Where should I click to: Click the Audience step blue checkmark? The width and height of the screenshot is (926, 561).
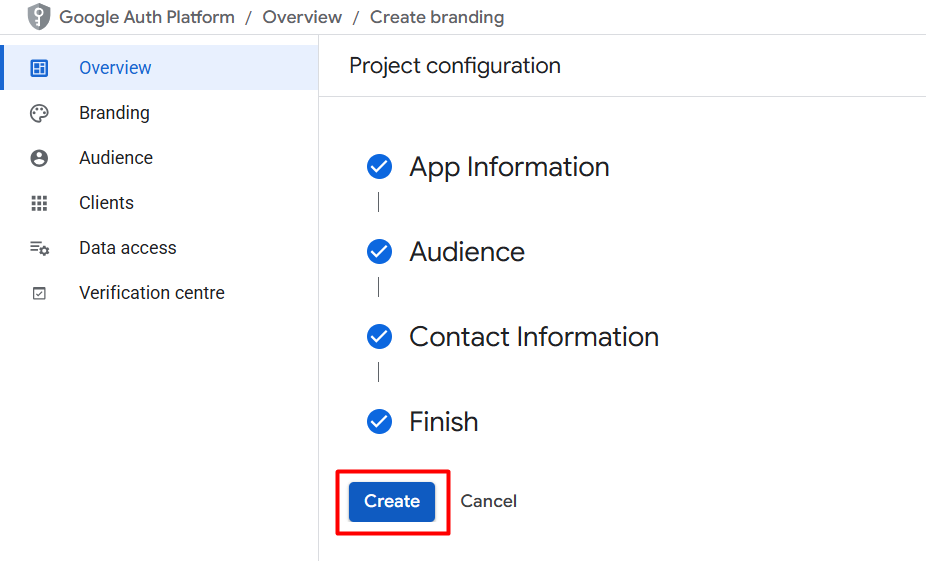pos(379,252)
